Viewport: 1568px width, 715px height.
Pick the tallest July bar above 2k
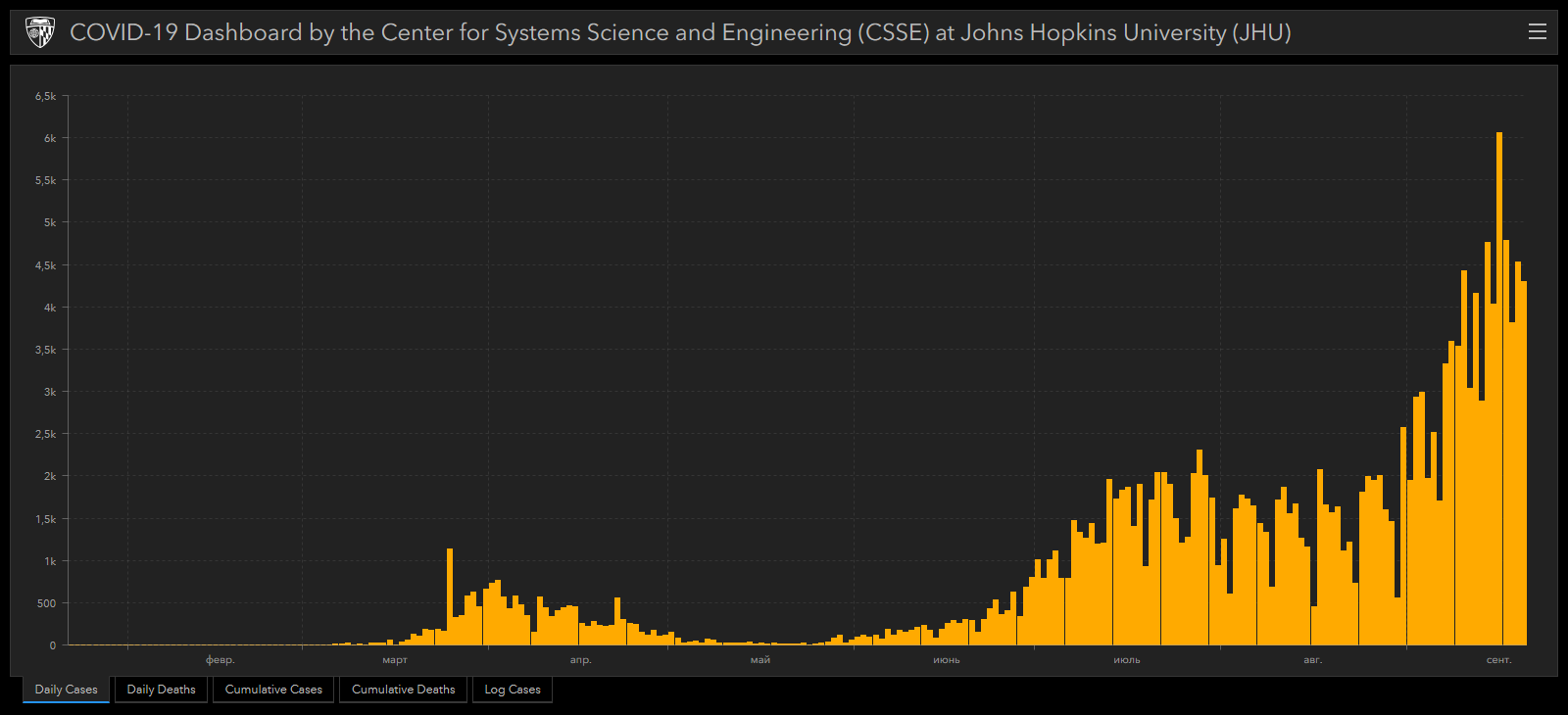(x=1200, y=548)
